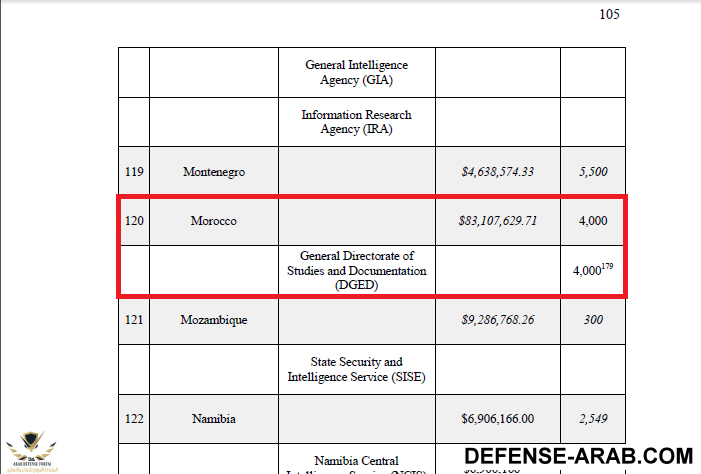Click the General Intelligence Agency (GIA) text
This screenshot has width=701, height=474.
356,73
